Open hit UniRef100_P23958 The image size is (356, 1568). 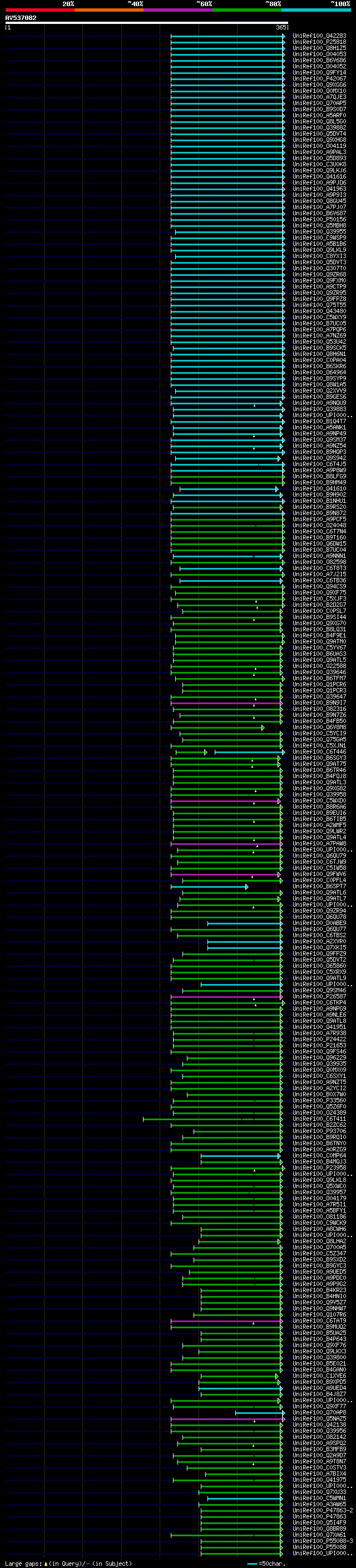[x=319, y=1168]
